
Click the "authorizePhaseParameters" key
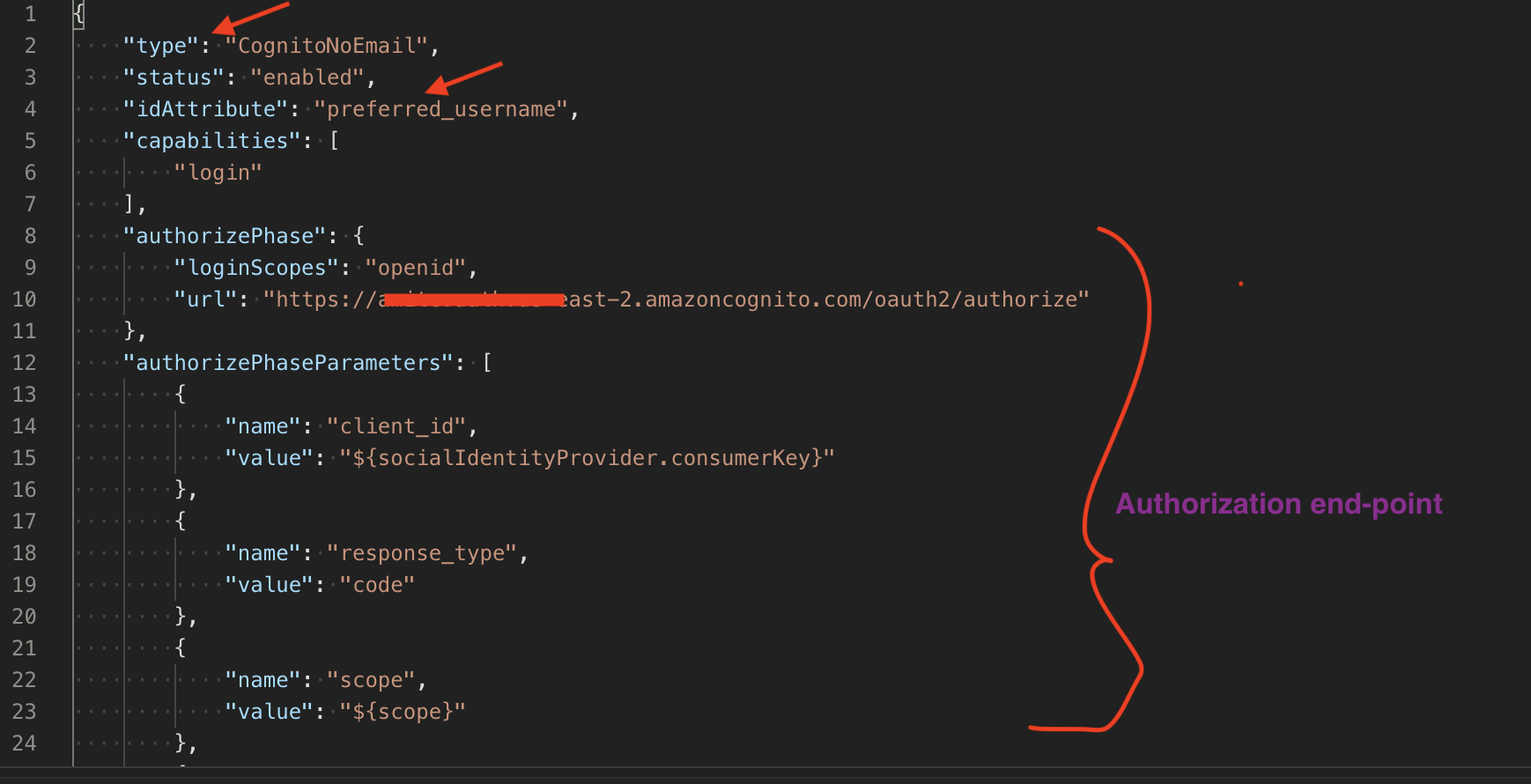[288, 363]
